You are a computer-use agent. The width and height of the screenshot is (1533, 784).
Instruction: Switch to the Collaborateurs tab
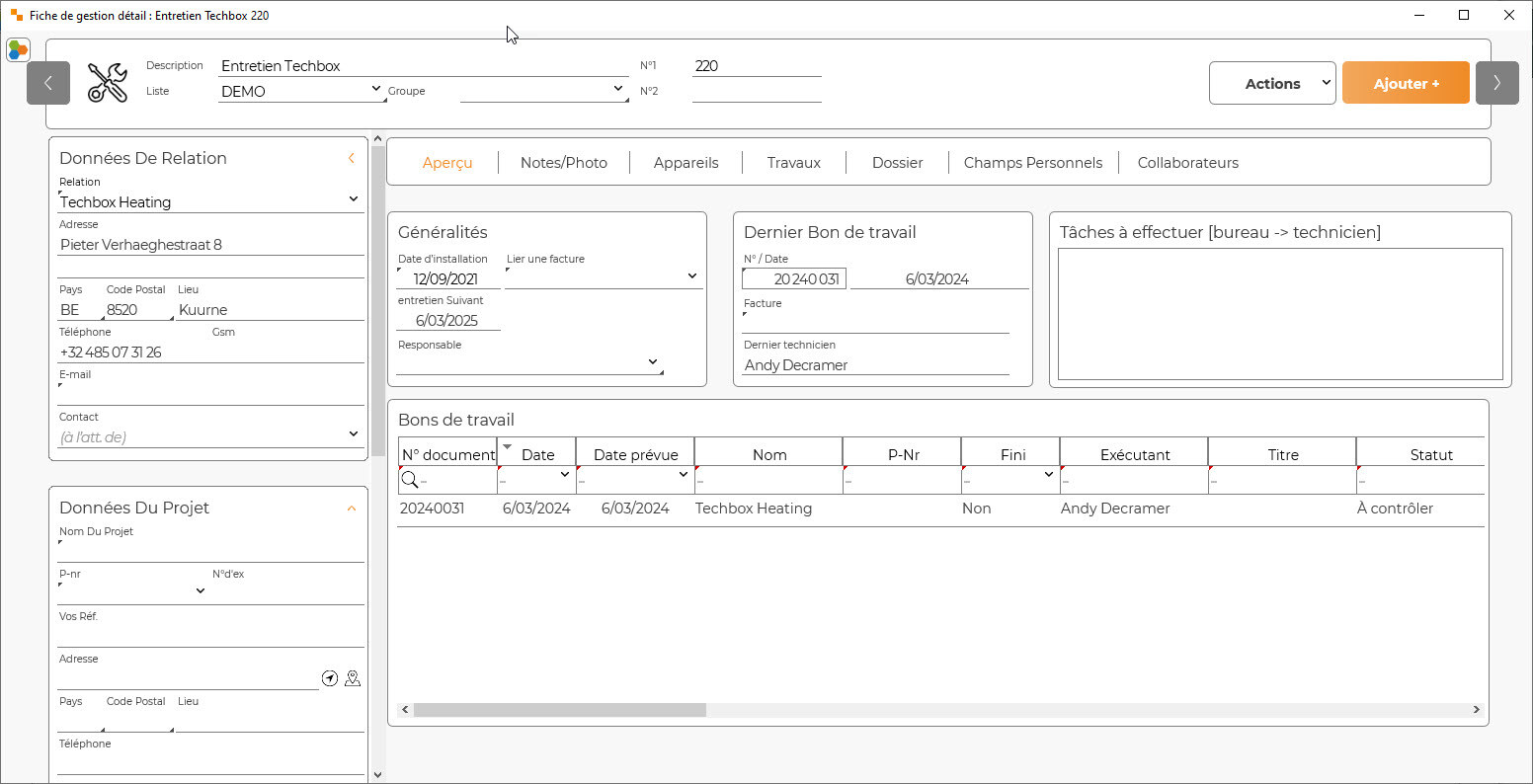tap(1188, 163)
